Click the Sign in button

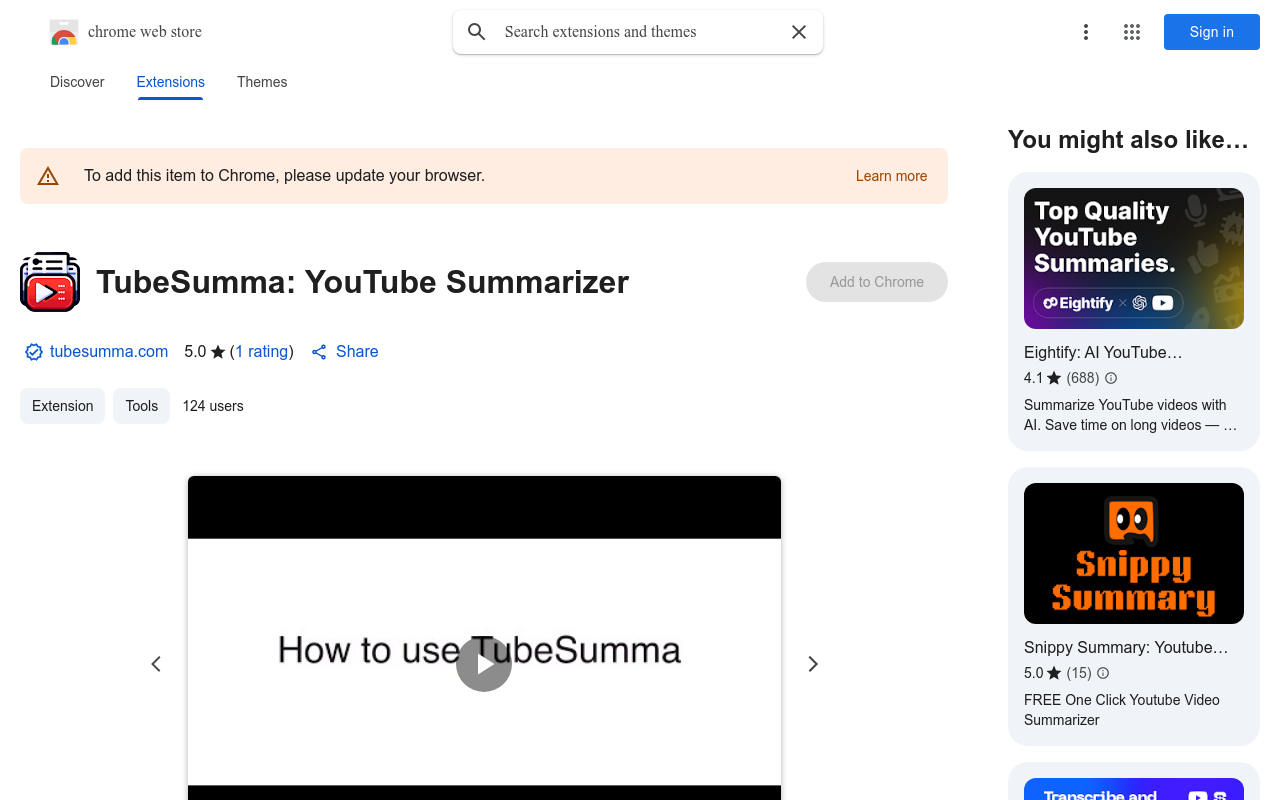pos(1212,32)
